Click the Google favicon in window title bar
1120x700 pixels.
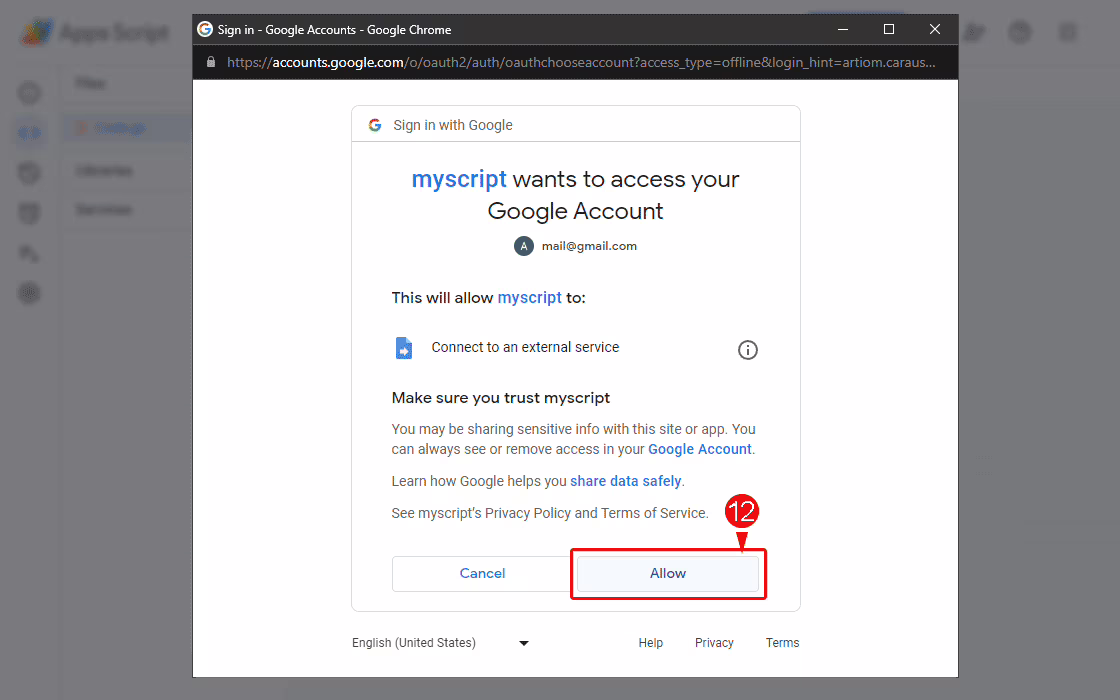tap(205, 30)
